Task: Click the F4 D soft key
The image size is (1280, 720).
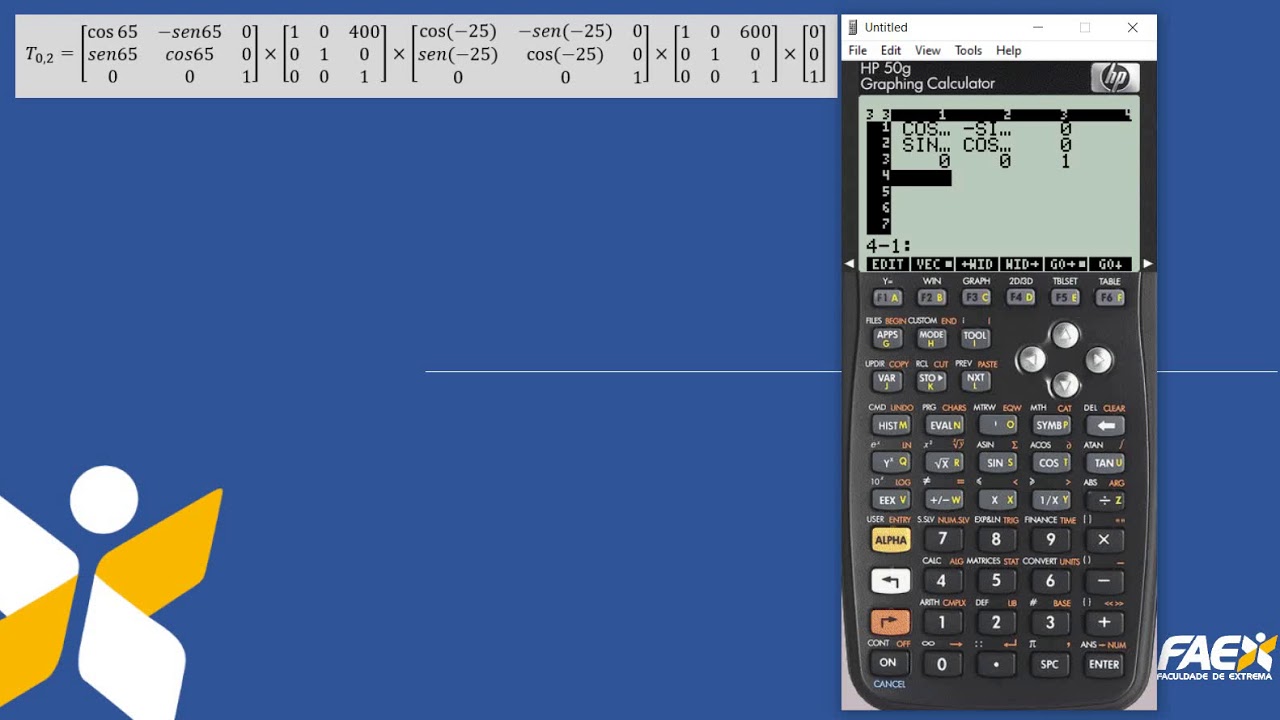Action: tap(1020, 298)
